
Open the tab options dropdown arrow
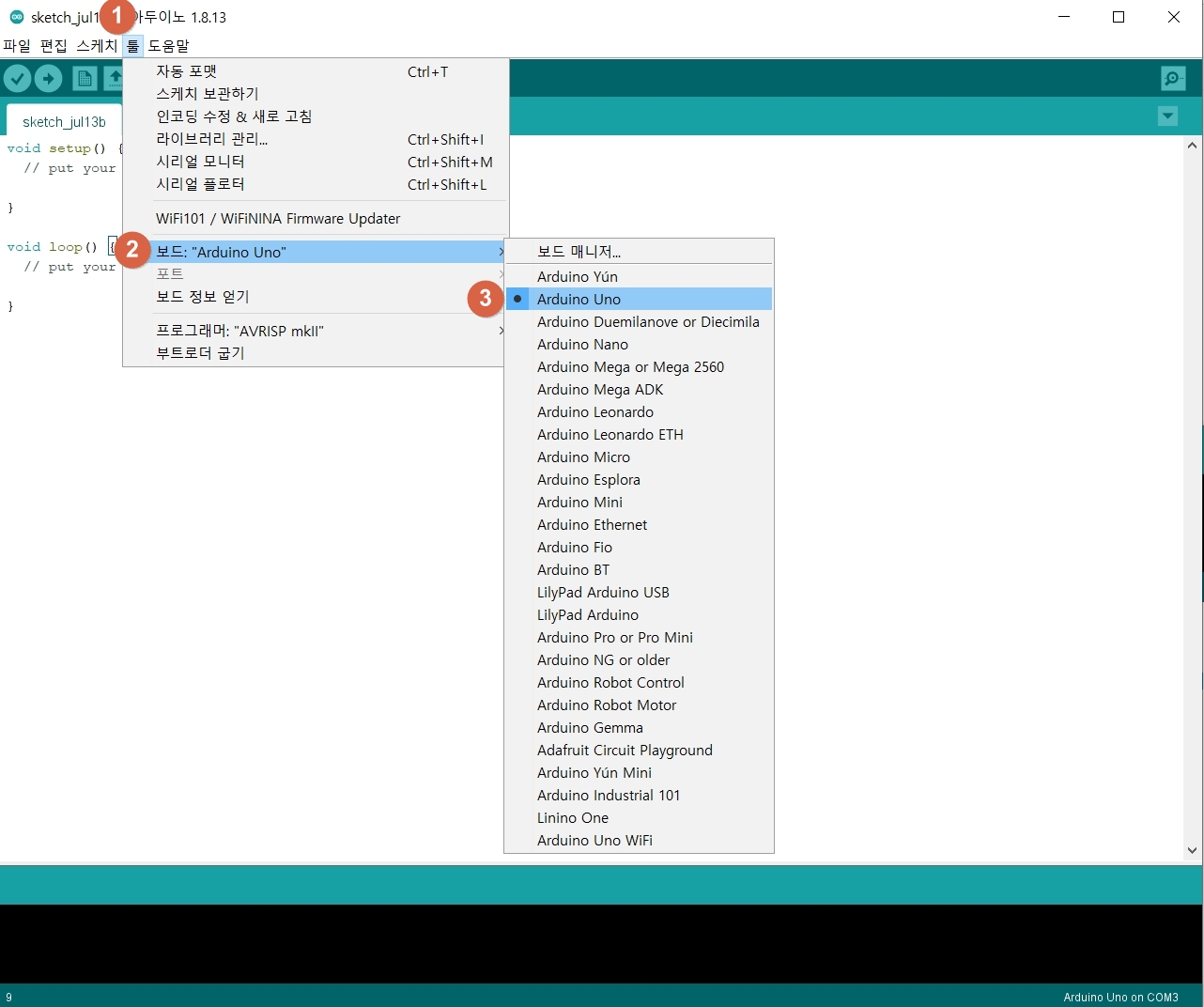pyautogui.click(x=1167, y=116)
